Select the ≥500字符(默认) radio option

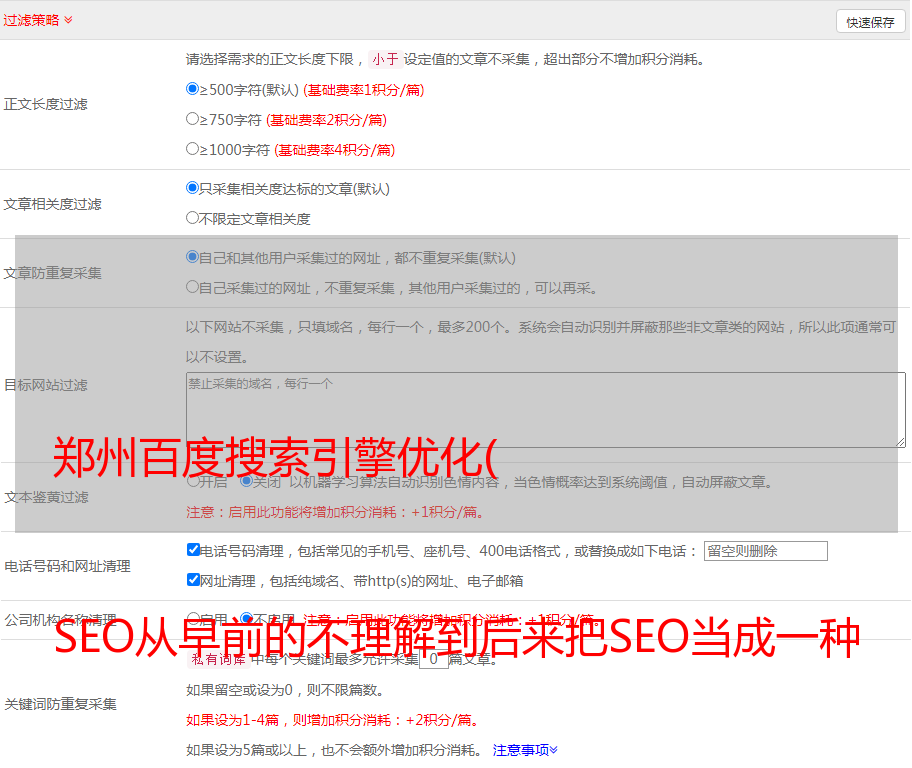[193, 89]
